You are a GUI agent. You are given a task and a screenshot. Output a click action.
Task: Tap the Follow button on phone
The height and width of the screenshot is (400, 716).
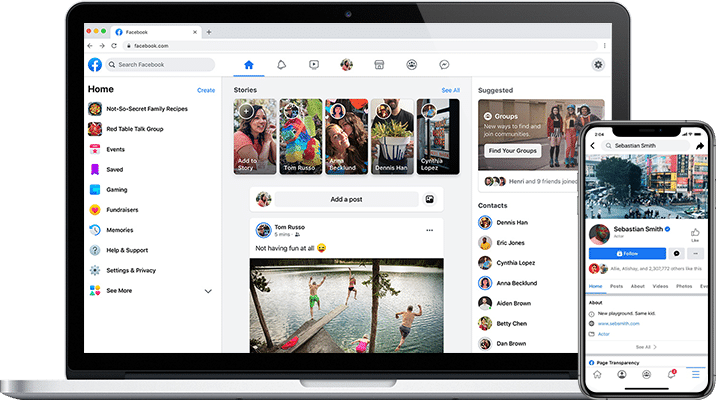click(627, 253)
